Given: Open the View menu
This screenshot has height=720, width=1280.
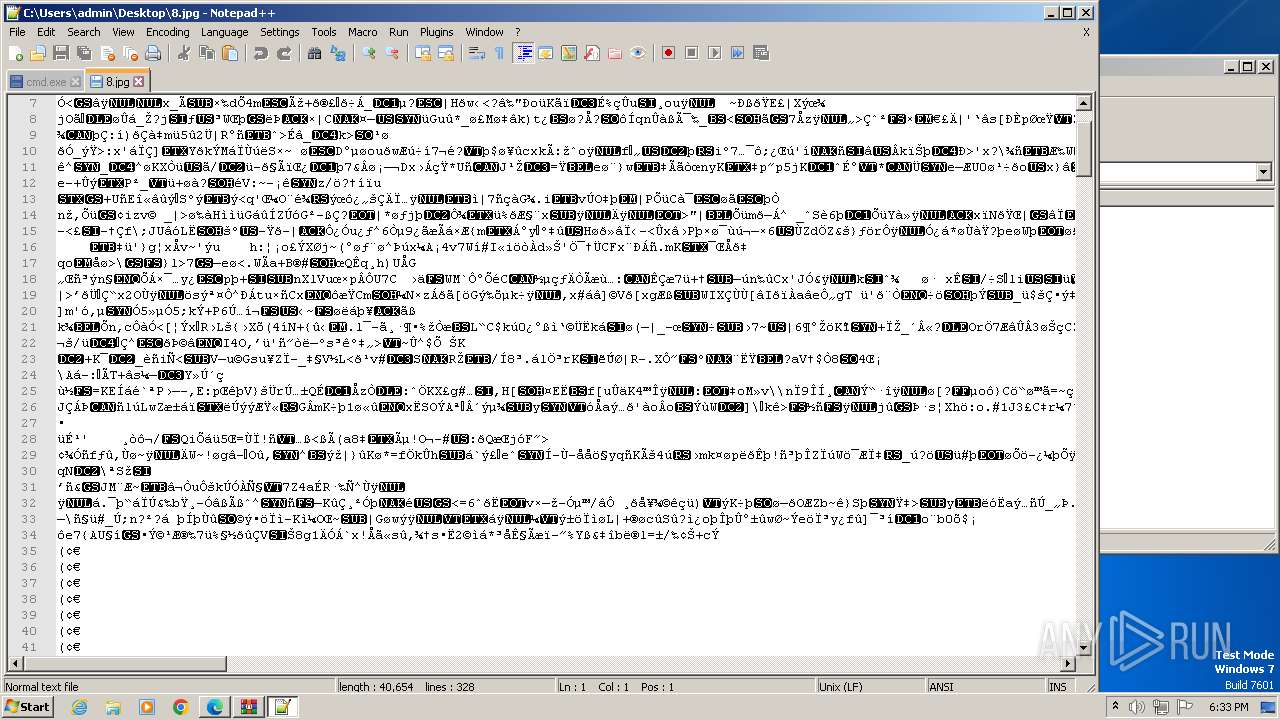Looking at the screenshot, I should tap(123, 32).
